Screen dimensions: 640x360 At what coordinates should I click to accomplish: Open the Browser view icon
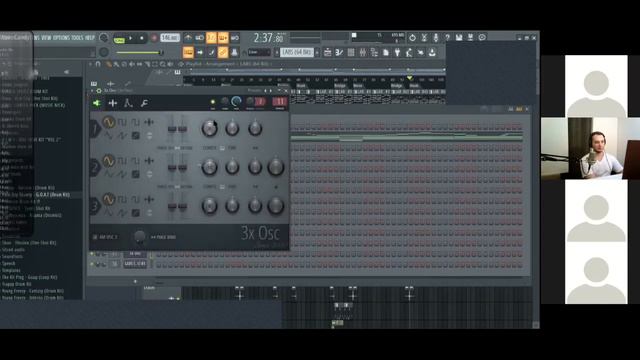tap(374, 52)
